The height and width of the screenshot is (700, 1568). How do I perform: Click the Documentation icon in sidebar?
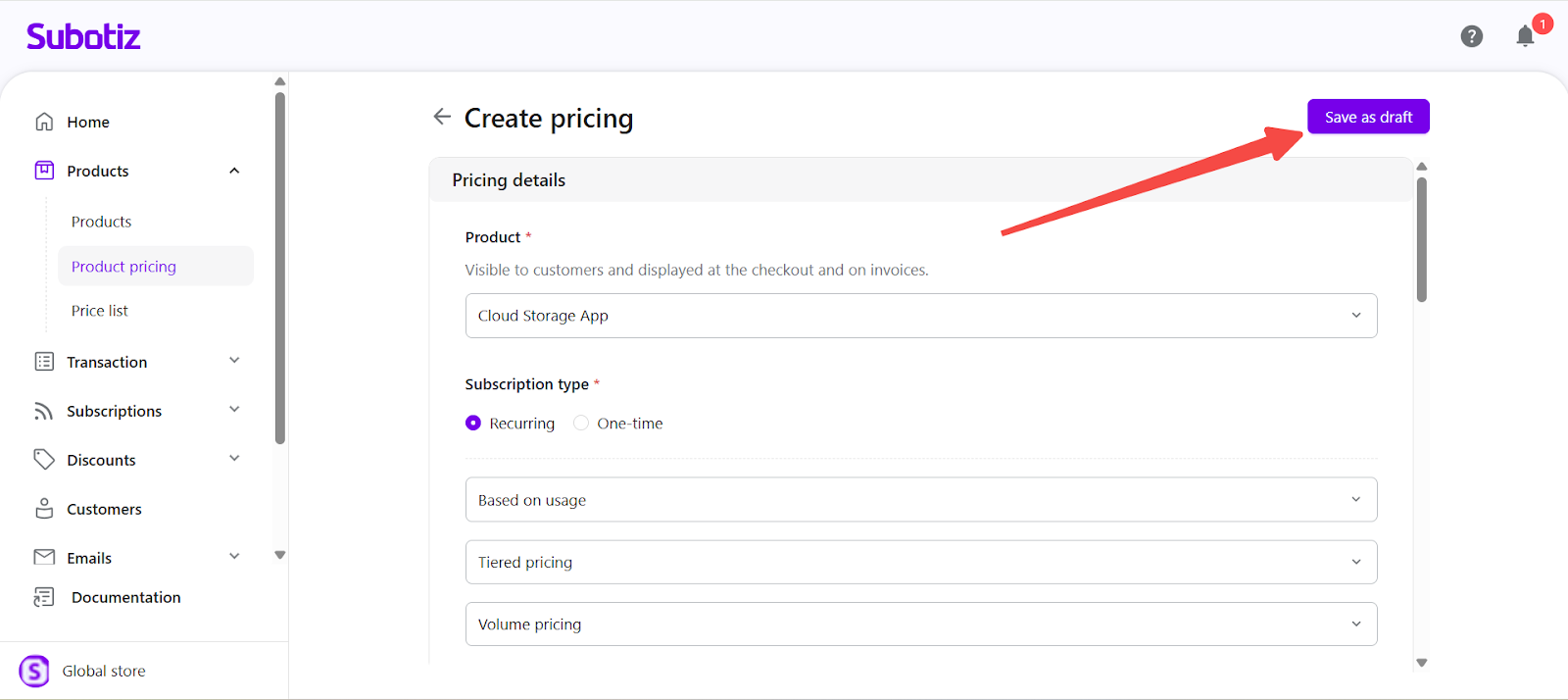click(x=44, y=597)
